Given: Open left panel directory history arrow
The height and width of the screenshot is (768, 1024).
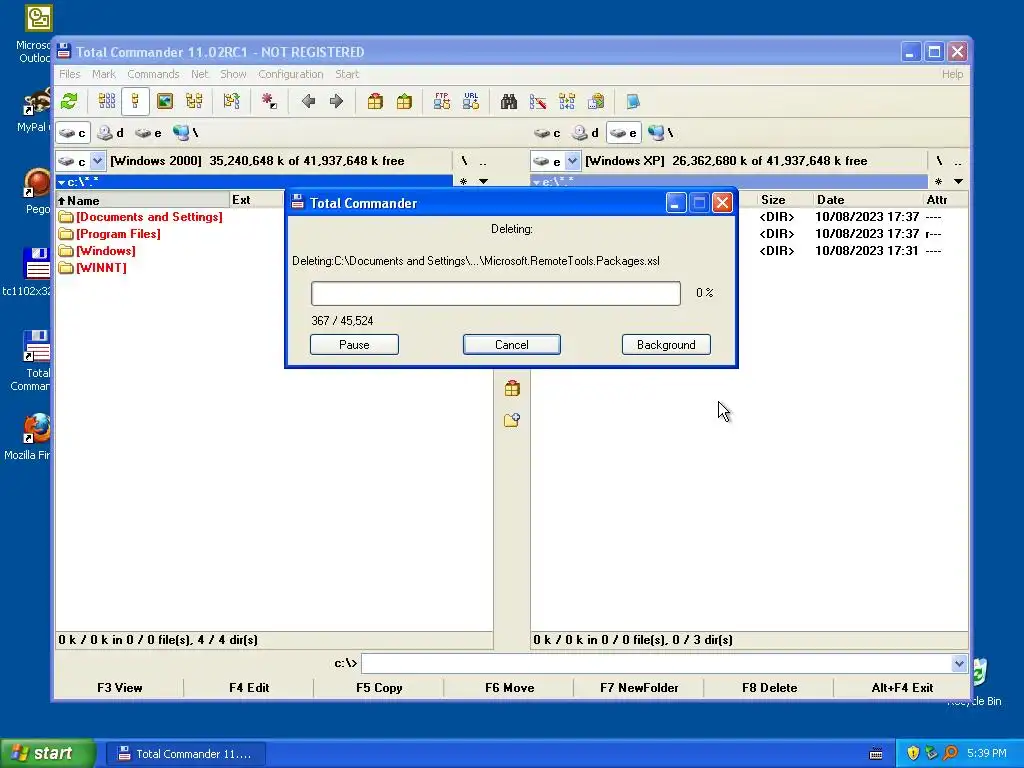Looking at the screenshot, I should click(483, 182).
